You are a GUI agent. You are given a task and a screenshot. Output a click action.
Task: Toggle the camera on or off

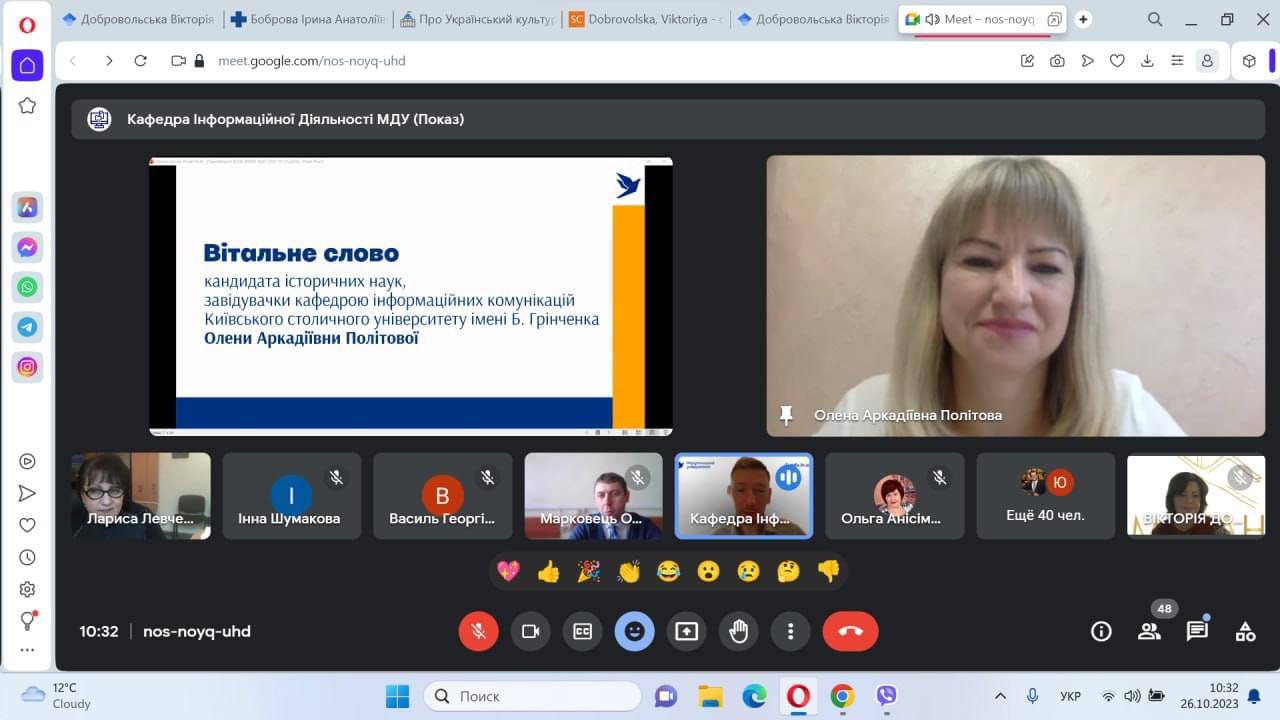(530, 631)
